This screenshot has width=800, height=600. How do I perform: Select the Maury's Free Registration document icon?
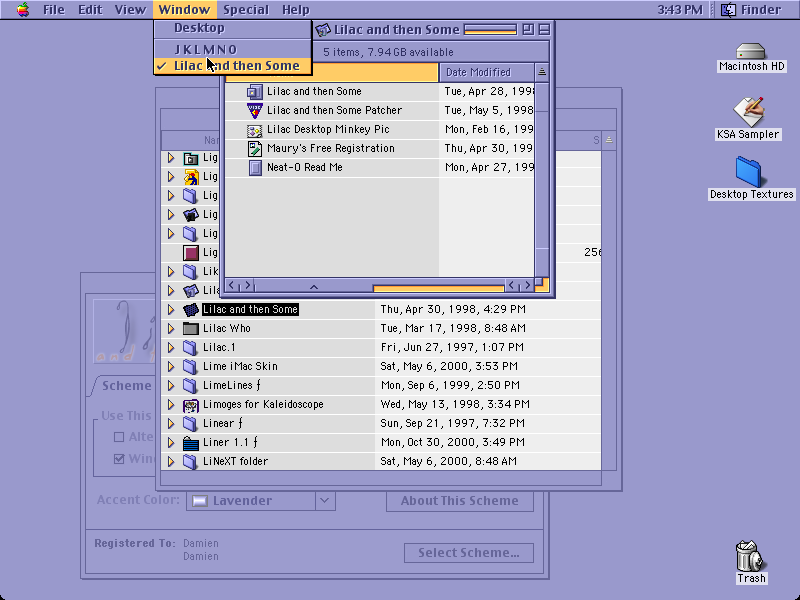click(255, 149)
